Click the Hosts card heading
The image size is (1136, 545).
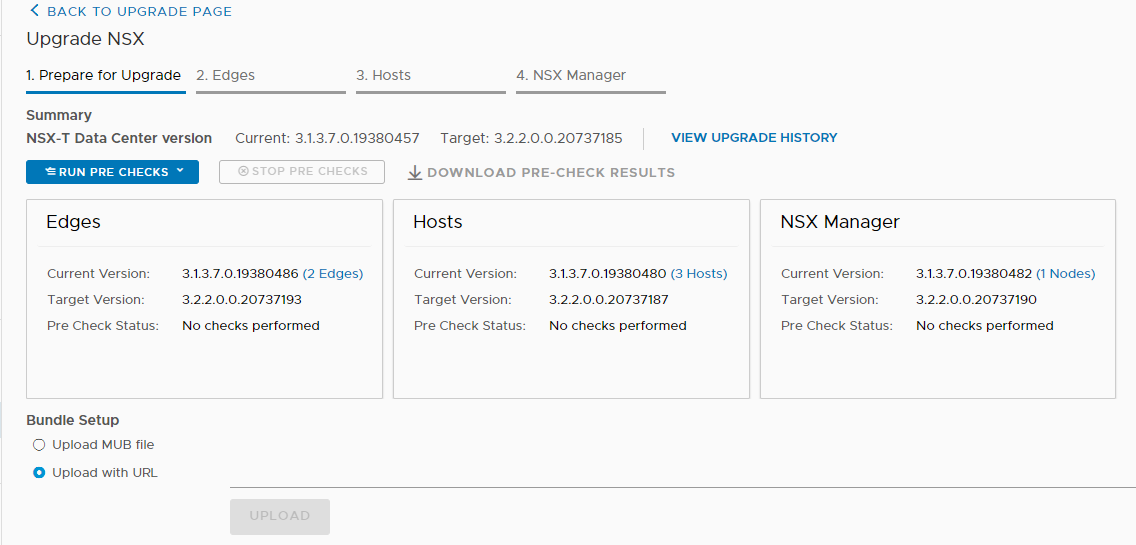438,222
